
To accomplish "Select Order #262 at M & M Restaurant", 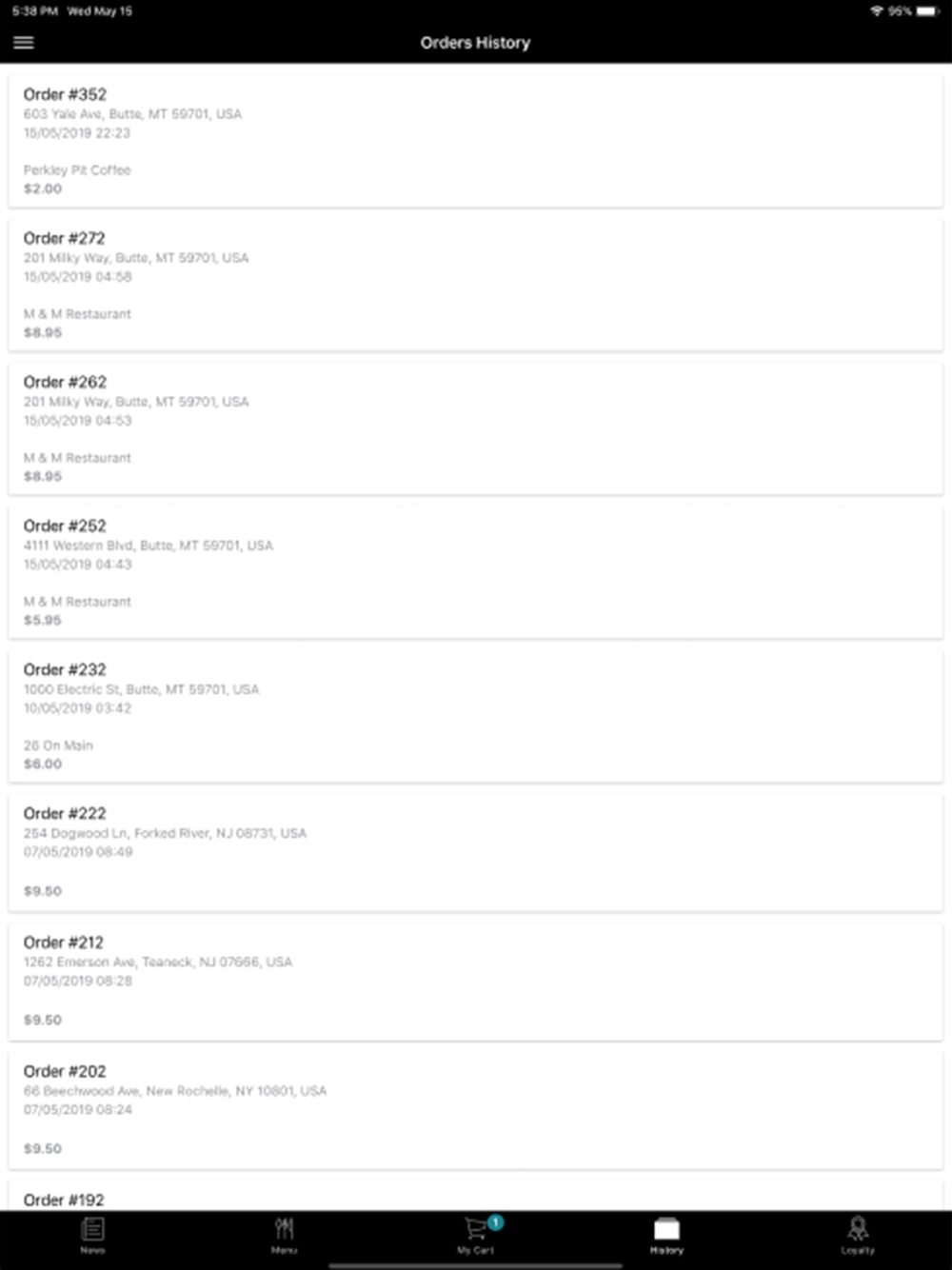I will 475,427.
